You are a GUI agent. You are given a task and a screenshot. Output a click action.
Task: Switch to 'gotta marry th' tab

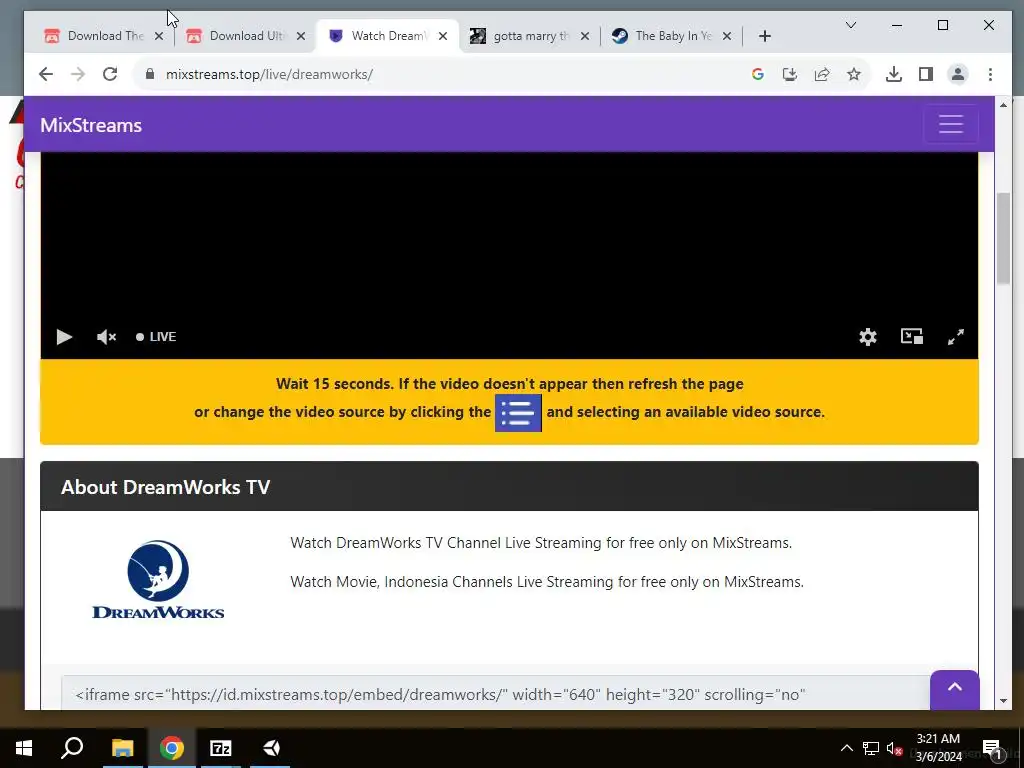530,36
